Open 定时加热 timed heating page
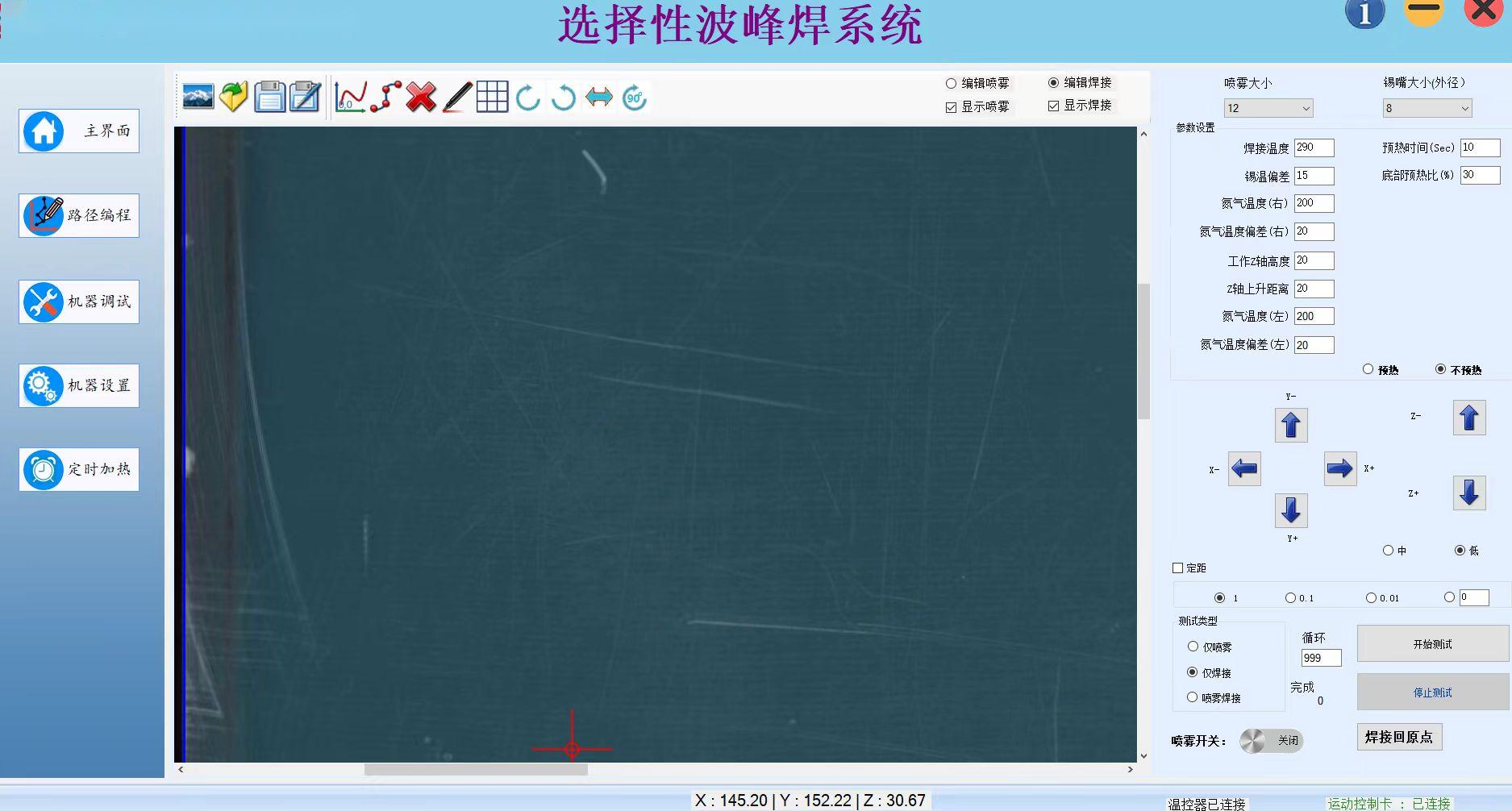The image size is (1512, 811). coord(79,469)
